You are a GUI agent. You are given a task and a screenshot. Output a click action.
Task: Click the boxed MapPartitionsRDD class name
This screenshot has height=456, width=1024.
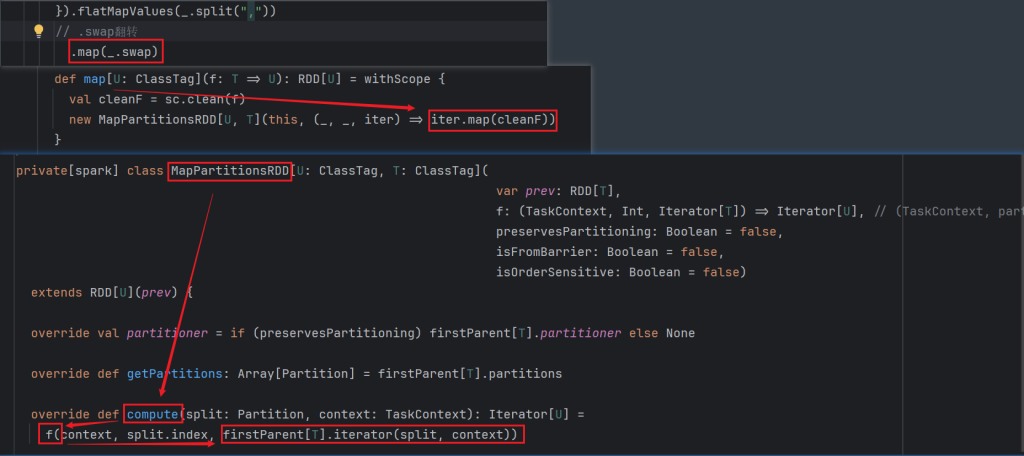[230, 170]
